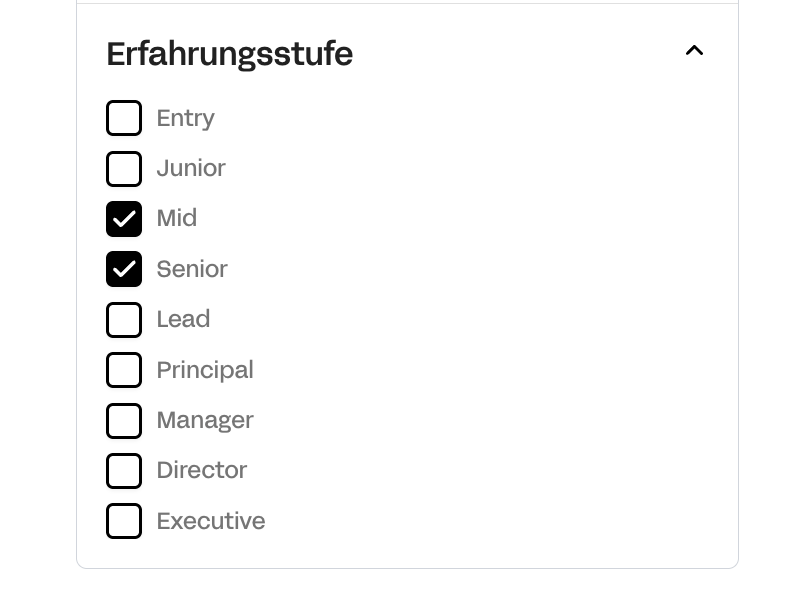Check the Entry checkbox

(124, 118)
